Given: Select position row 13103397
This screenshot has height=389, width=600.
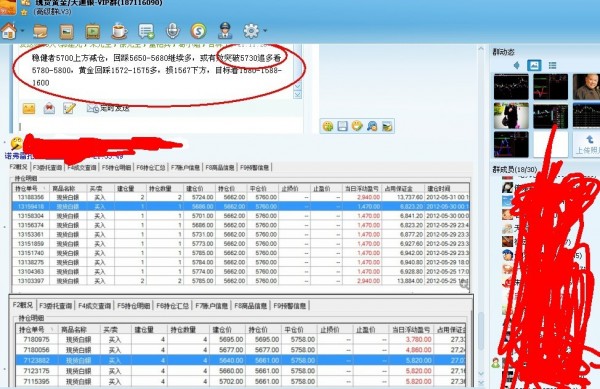Looking at the screenshot, I should pos(241,281).
